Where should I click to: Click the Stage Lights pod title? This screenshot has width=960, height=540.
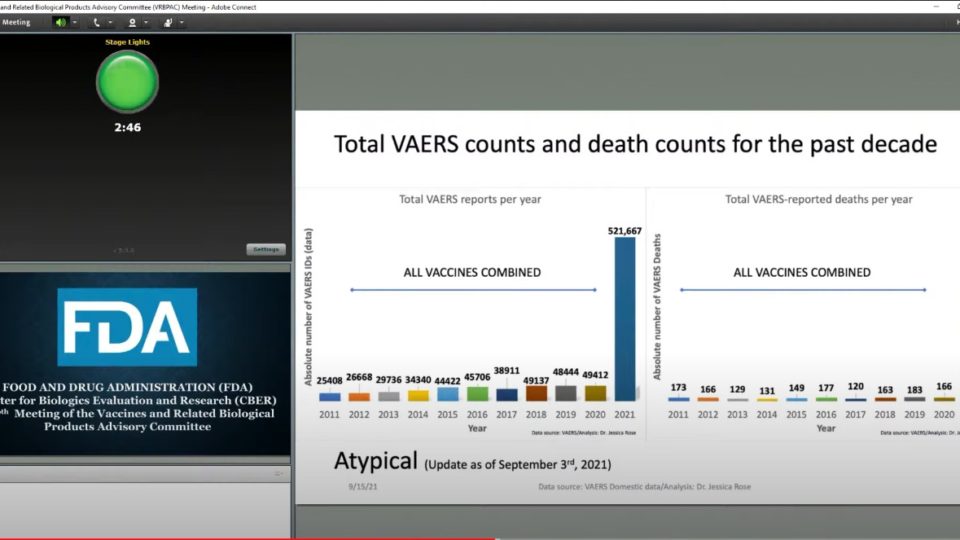[x=127, y=42]
